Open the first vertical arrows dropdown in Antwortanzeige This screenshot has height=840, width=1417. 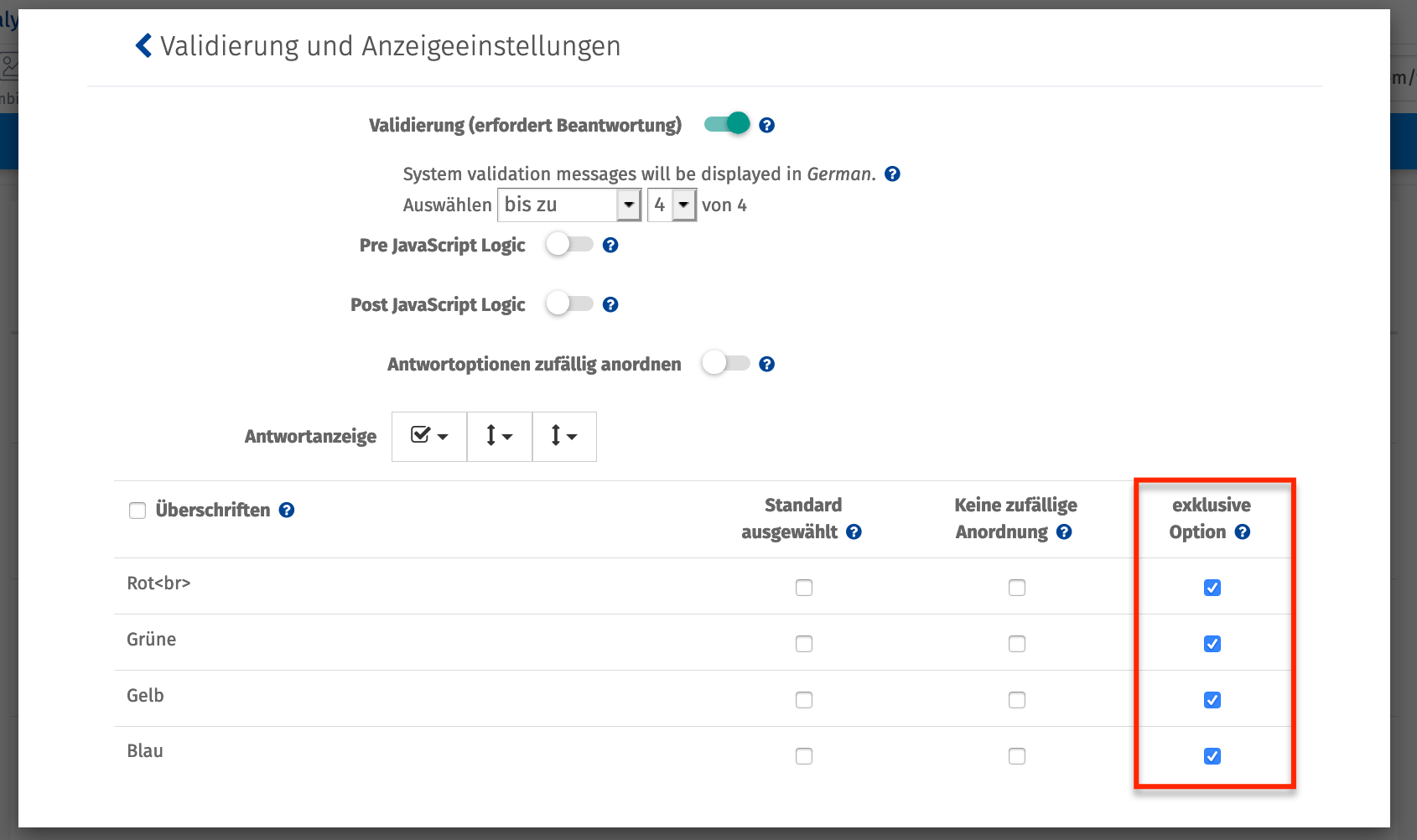498,436
